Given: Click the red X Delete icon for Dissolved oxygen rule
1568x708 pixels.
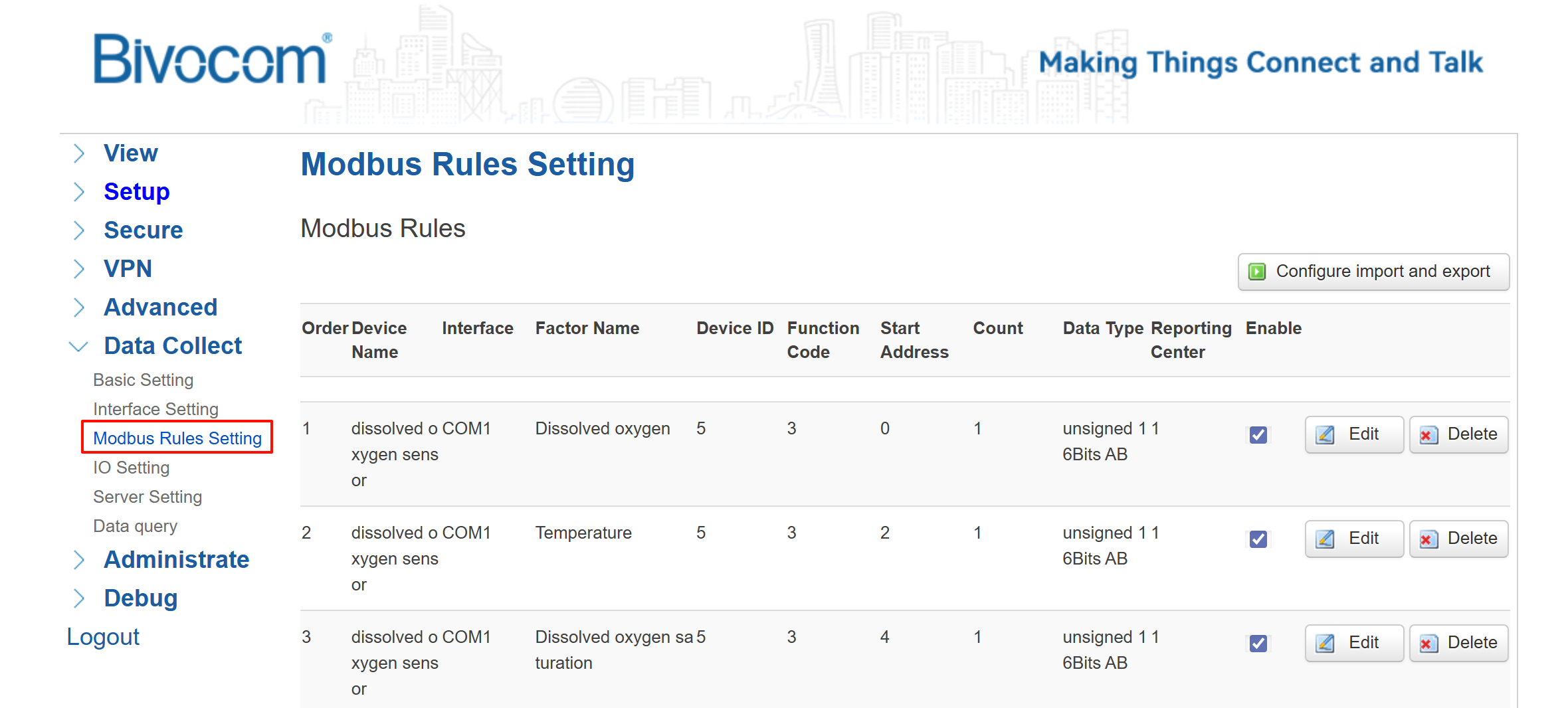Looking at the screenshot, I should (1428, 434).
